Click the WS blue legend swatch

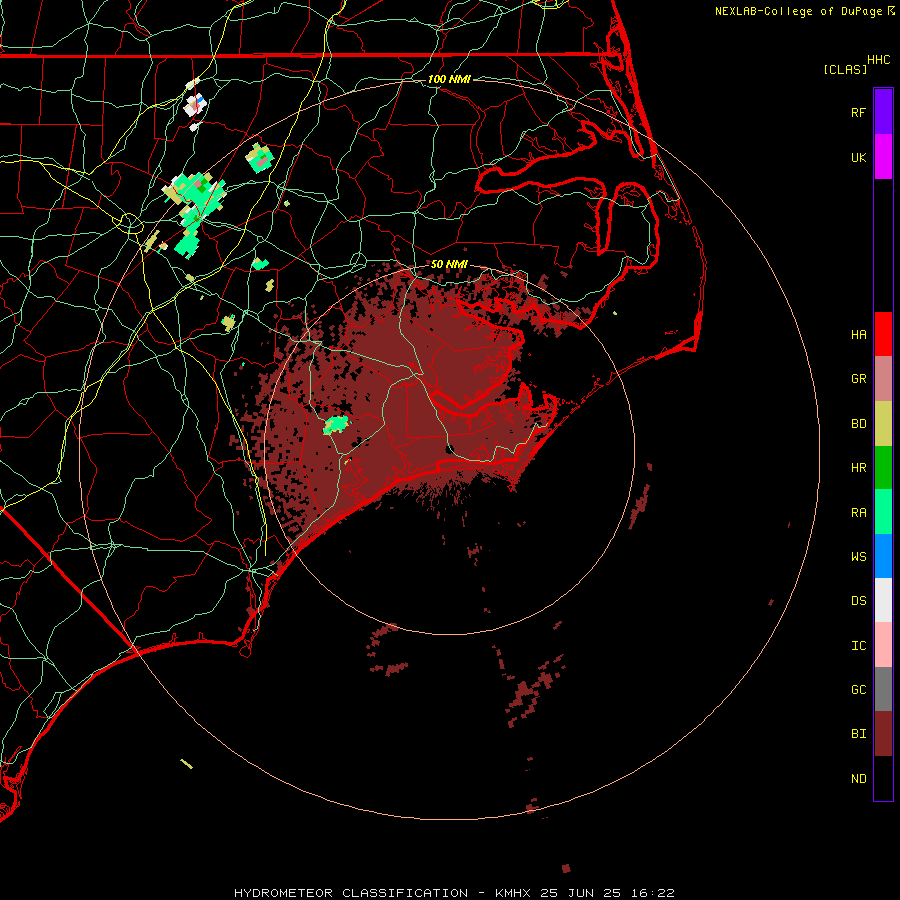(883, 556)
